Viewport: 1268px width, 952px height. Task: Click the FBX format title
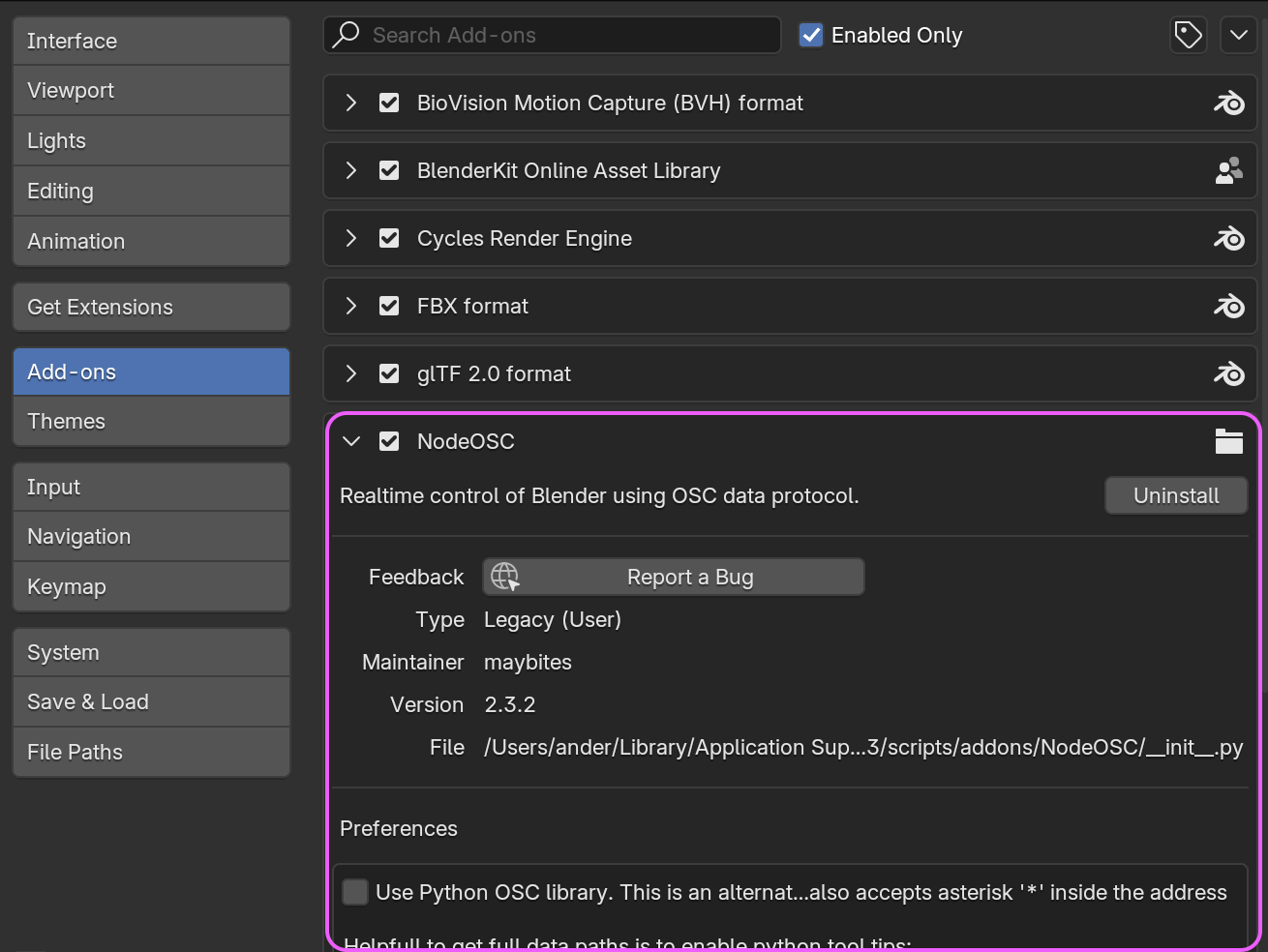point(472,306)
